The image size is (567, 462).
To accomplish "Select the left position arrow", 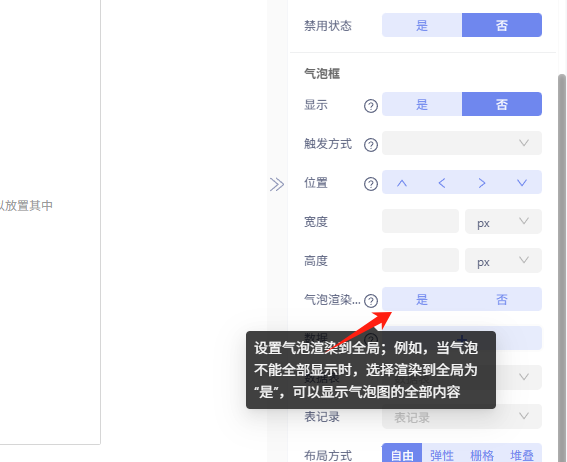I will [x=442, y=183].
